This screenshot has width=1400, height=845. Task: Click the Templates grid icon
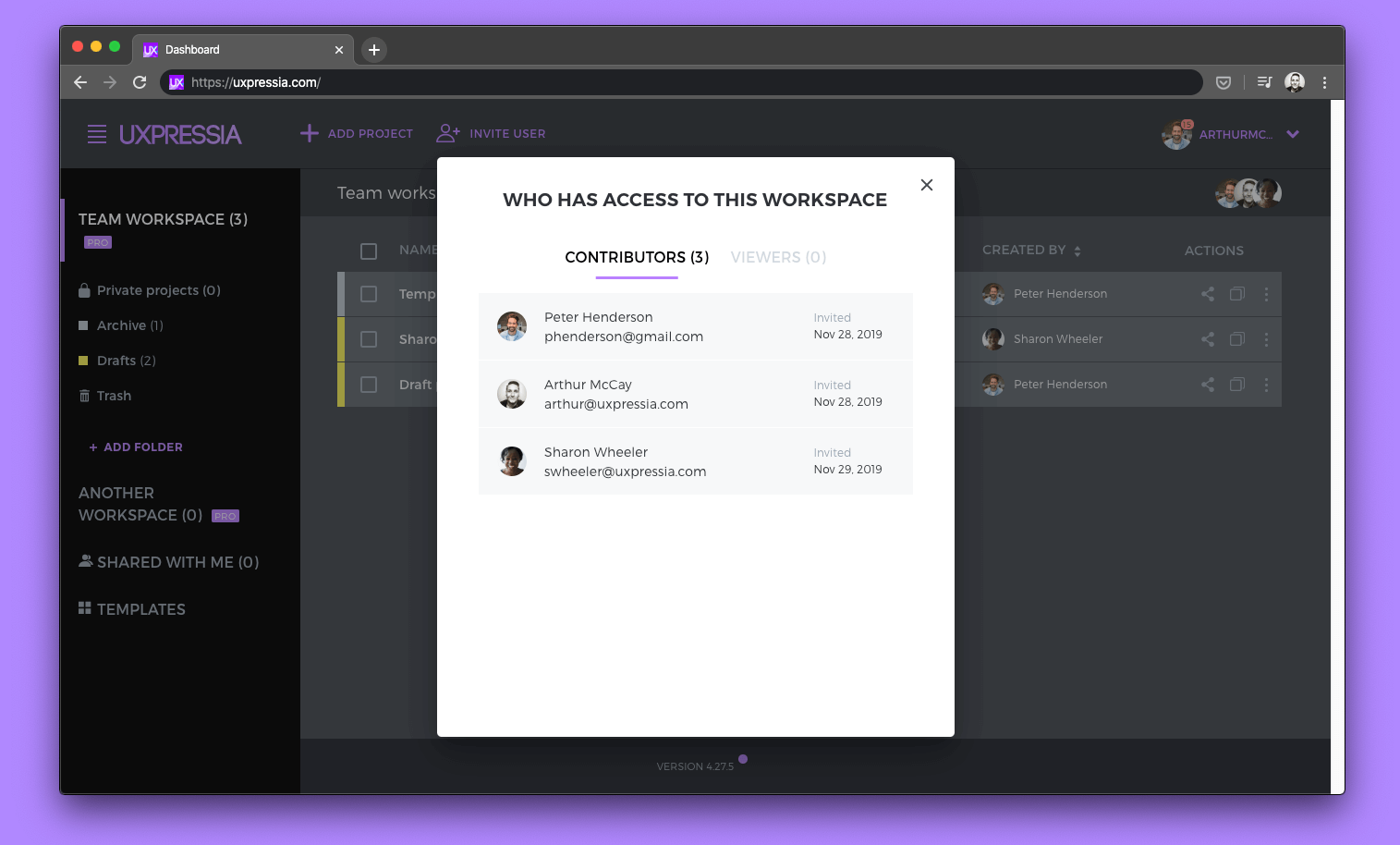point(85,607)
